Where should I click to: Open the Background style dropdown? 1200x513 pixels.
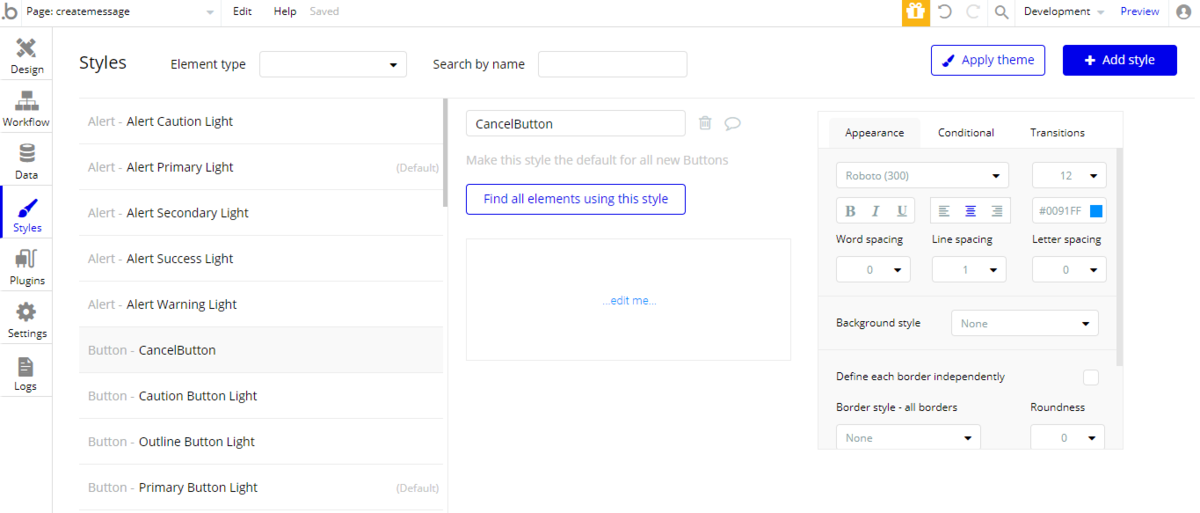coord(1024,323)
